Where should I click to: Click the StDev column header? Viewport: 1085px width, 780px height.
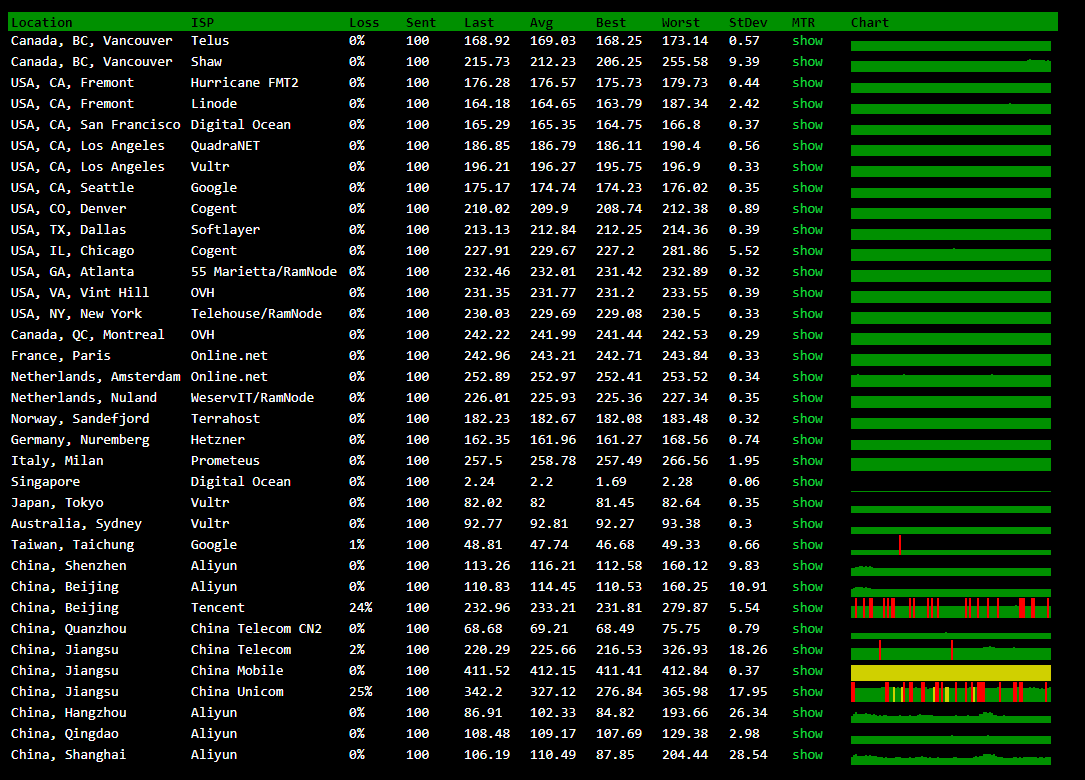pyautogui.click(x=748, y=22)
